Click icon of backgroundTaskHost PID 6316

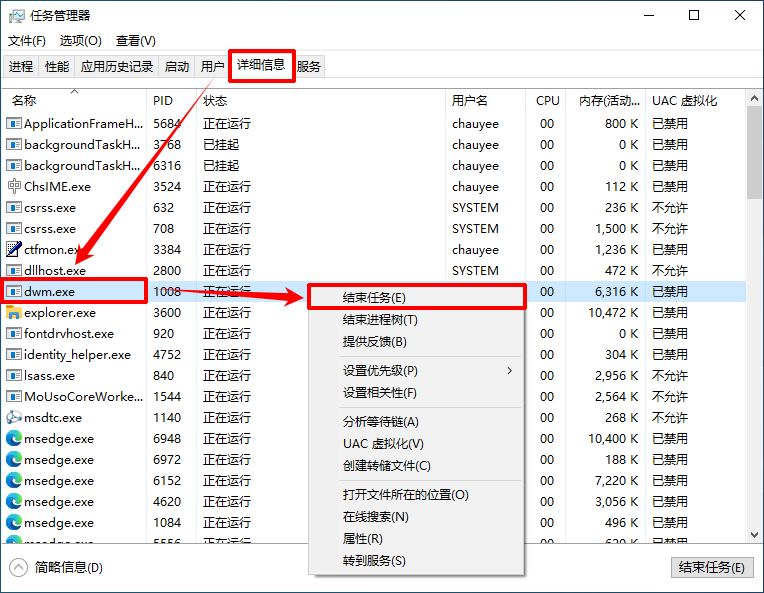point(14,166)
